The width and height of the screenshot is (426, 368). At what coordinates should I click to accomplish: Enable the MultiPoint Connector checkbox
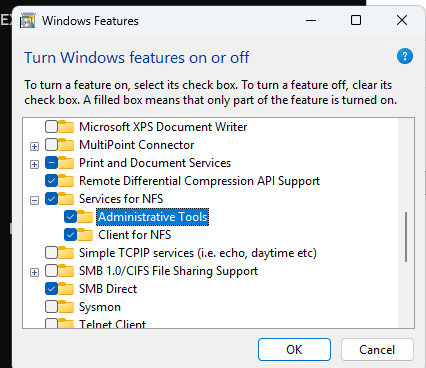click(x=51, y=145)
